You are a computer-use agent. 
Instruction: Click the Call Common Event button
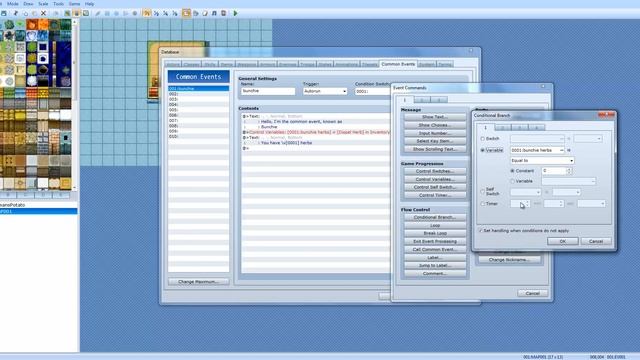point(435,249)
